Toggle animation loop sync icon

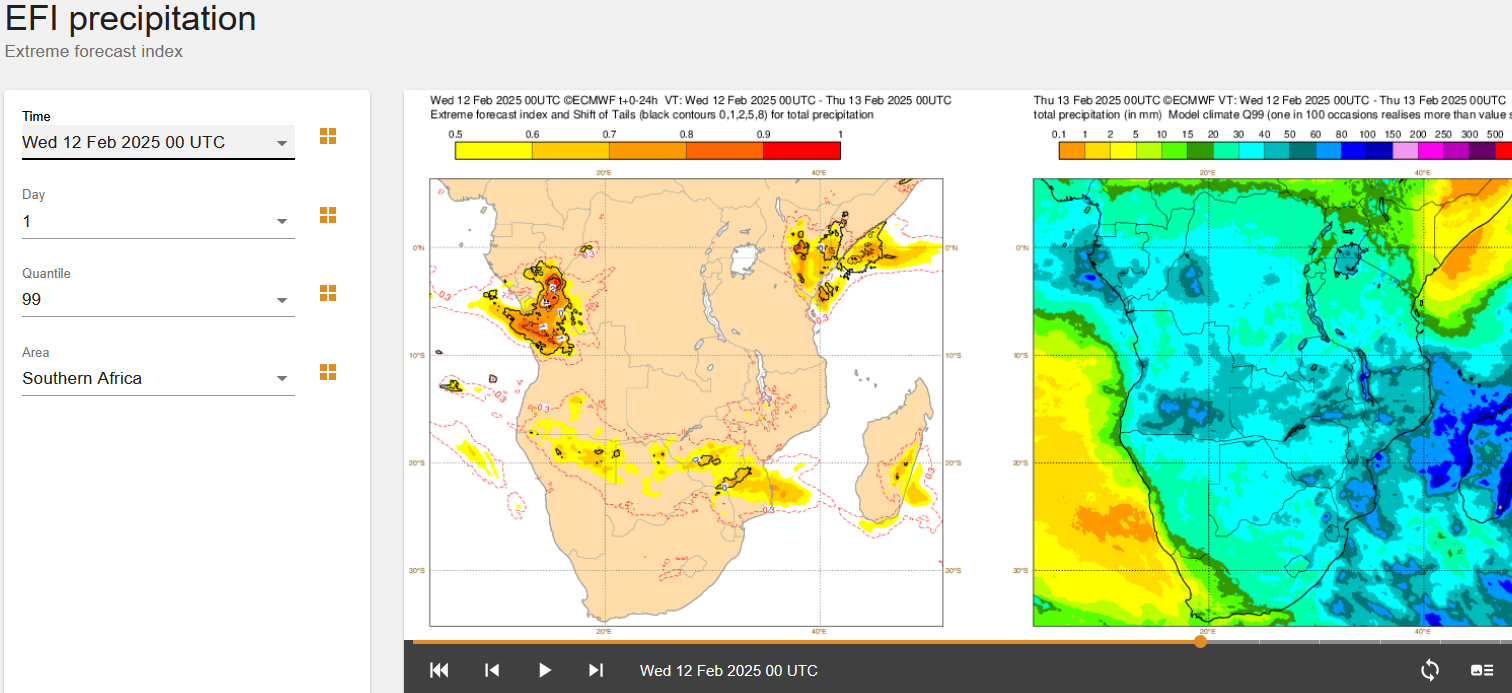1430,670
